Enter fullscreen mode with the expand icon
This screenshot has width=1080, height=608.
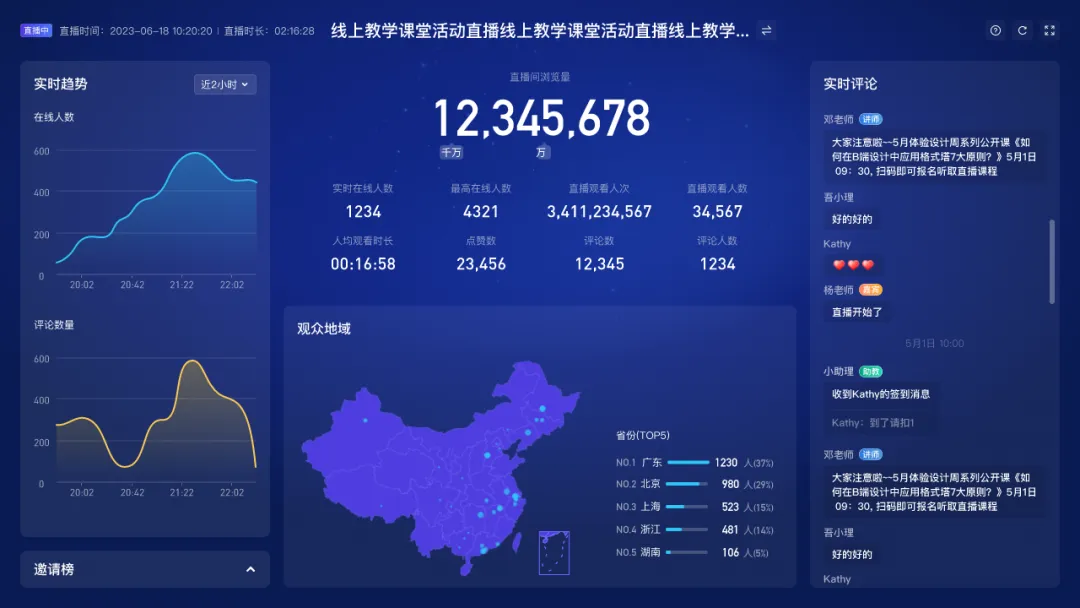click(1049, 30)
